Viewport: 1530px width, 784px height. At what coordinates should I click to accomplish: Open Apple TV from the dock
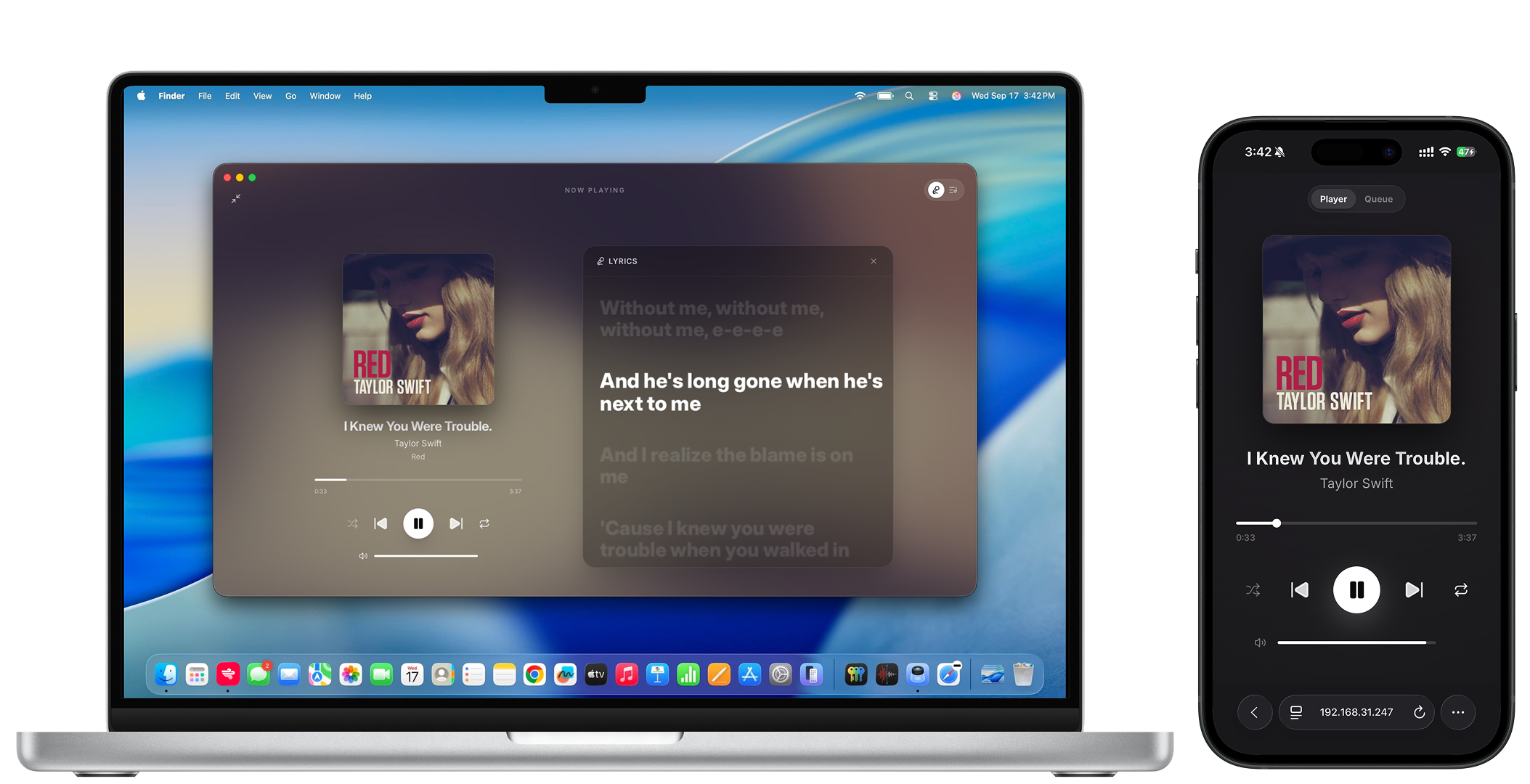tap(596, 674)
